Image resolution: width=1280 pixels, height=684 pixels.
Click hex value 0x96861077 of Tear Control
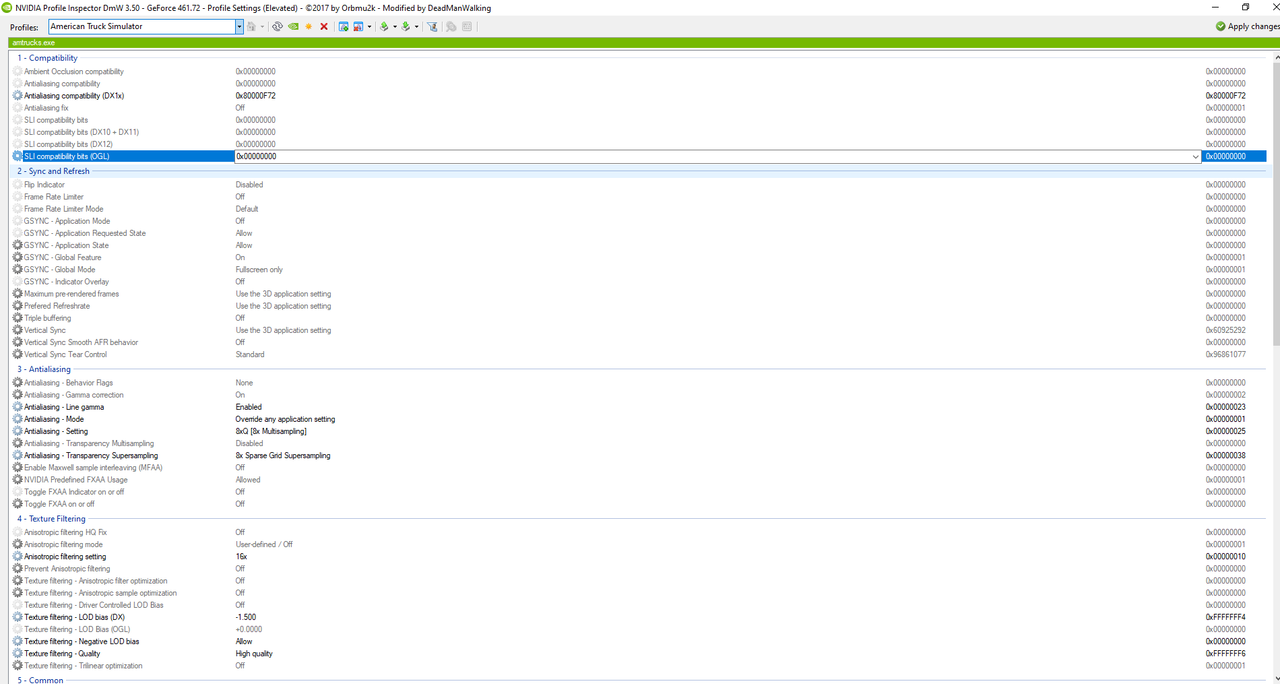point(1225,354)
